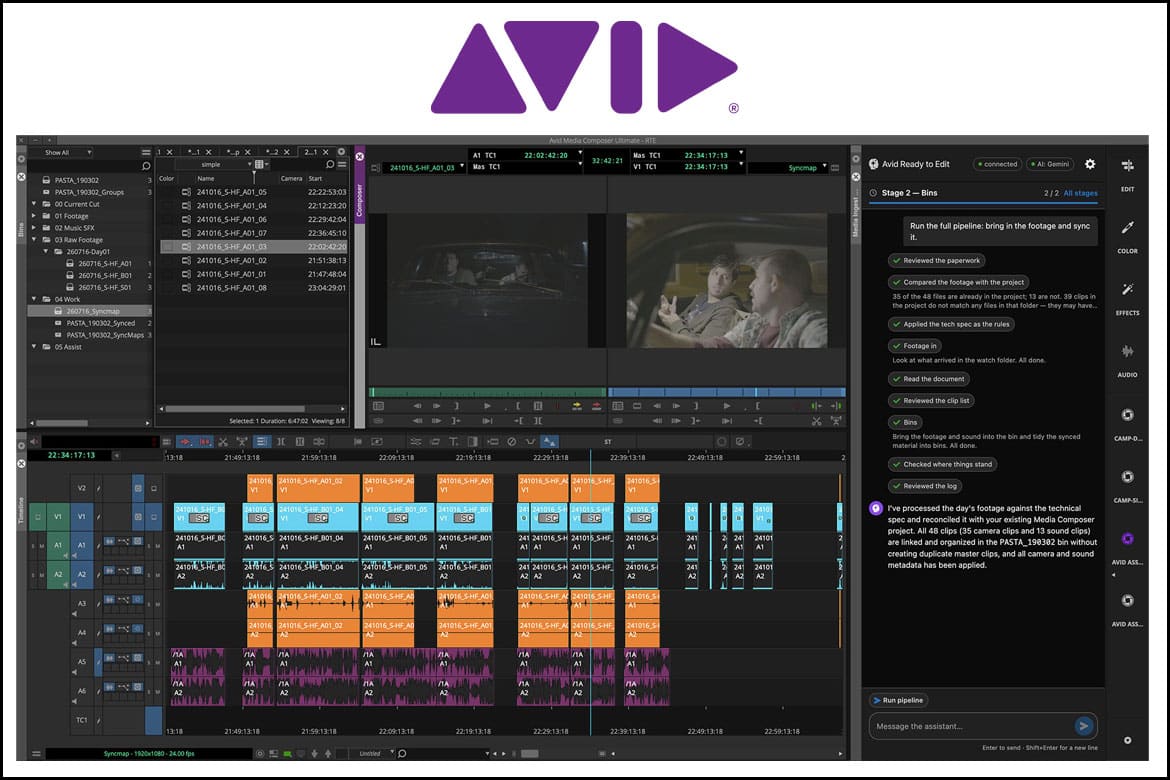The width and height of the screenshot is (1170, 780).
Task: Collapse the 03 Raw Footage folder
Action: click(x=34, y=240)
